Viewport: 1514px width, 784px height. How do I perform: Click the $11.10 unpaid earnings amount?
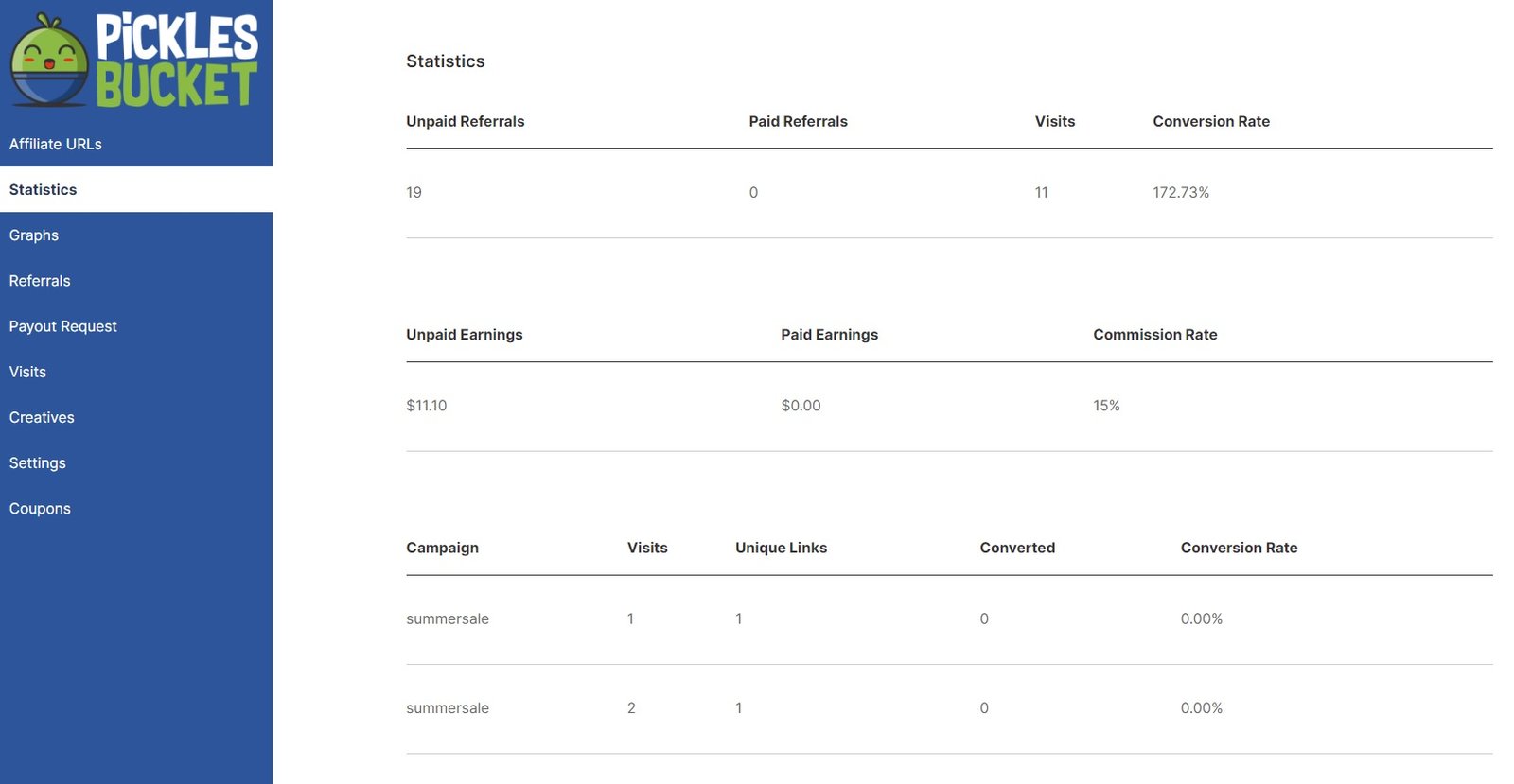pos(426,405)
